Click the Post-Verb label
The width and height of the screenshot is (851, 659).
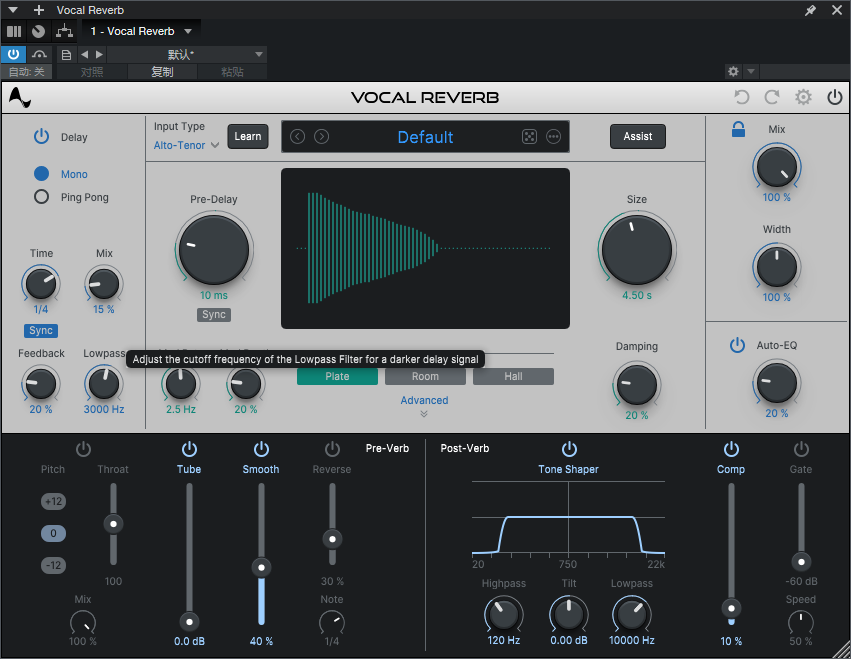coord(465,448)
